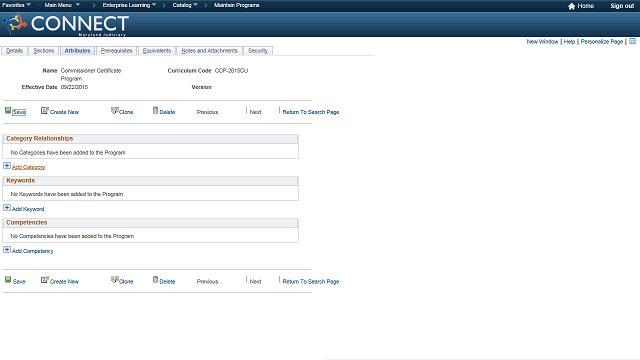Screen dimensions: 640x360
Task: Click the bottom Clone link
Action: coord(126,282)
